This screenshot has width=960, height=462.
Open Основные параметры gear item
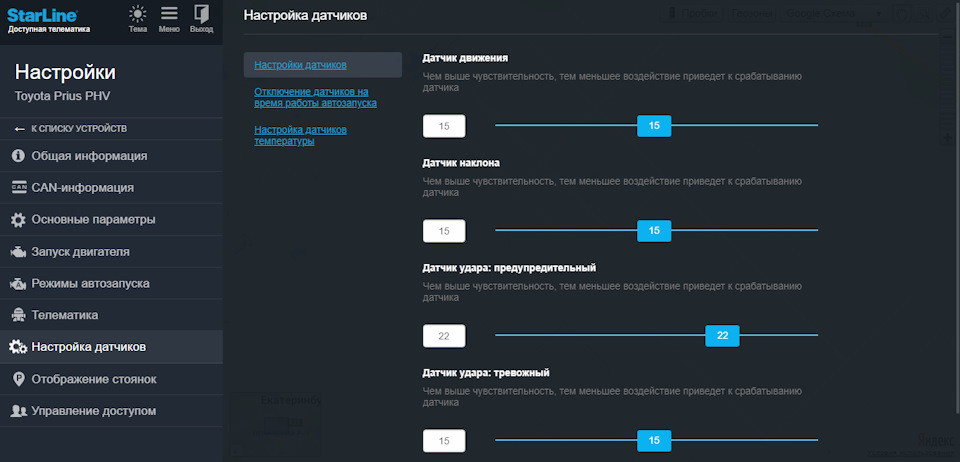(x=111, y=220)
